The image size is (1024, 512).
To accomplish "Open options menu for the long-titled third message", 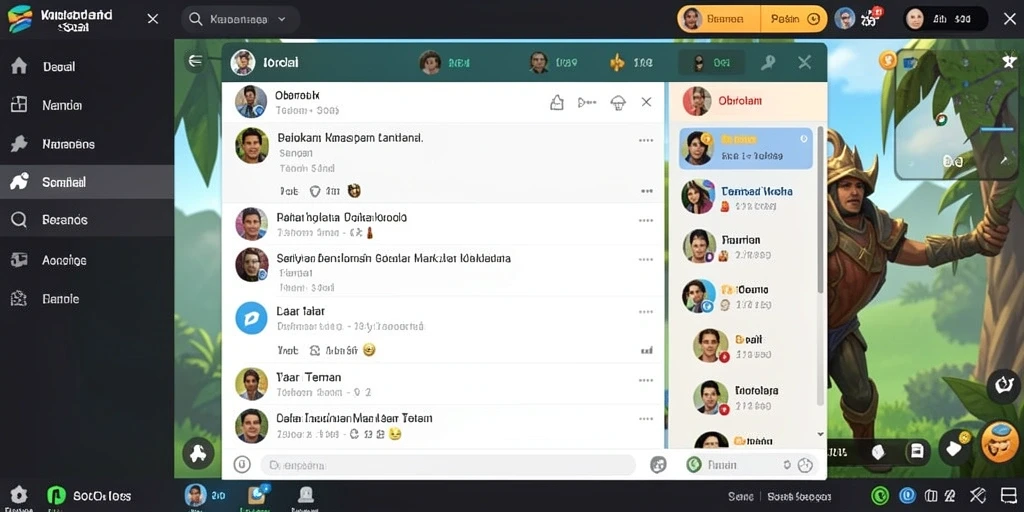I will click(646, 259).
